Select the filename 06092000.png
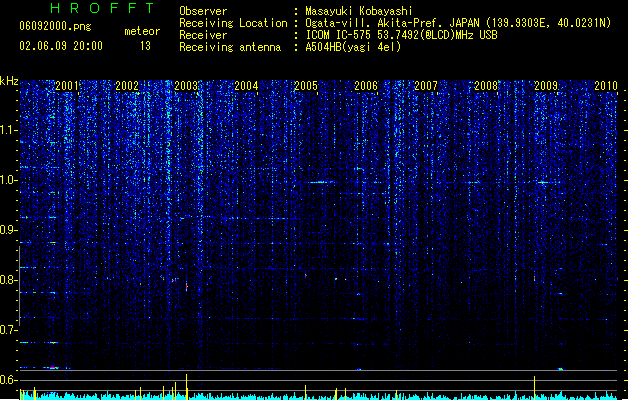 pos(55,26)
